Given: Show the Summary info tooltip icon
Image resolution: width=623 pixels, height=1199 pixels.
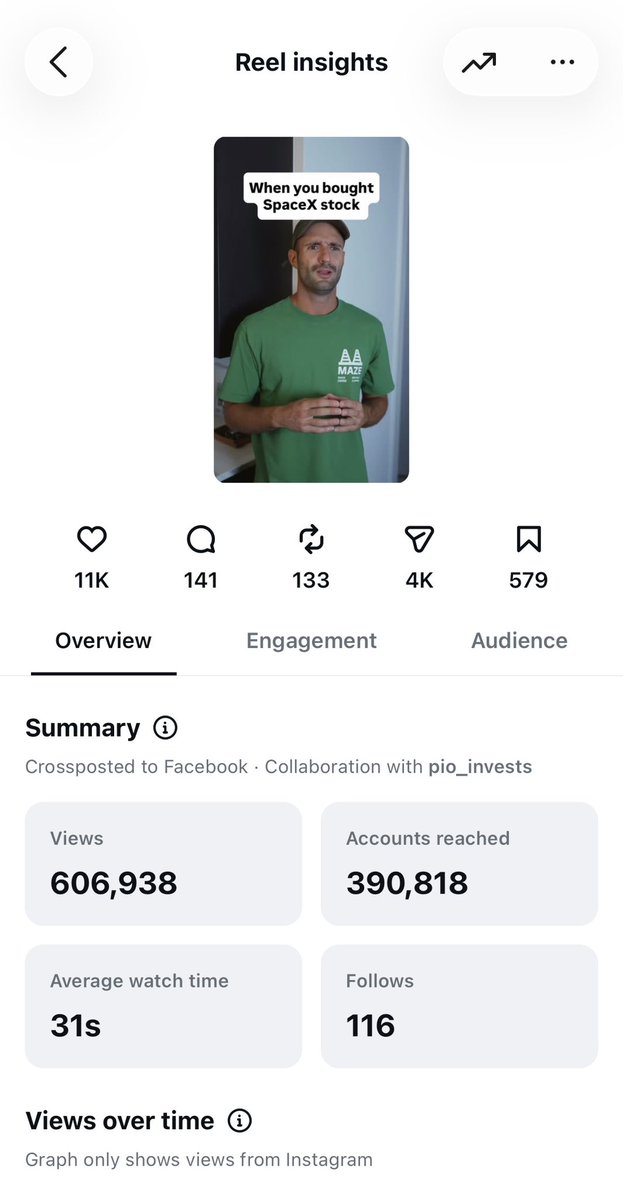Looking at the screenshot, I should click(x=165, y=727).
